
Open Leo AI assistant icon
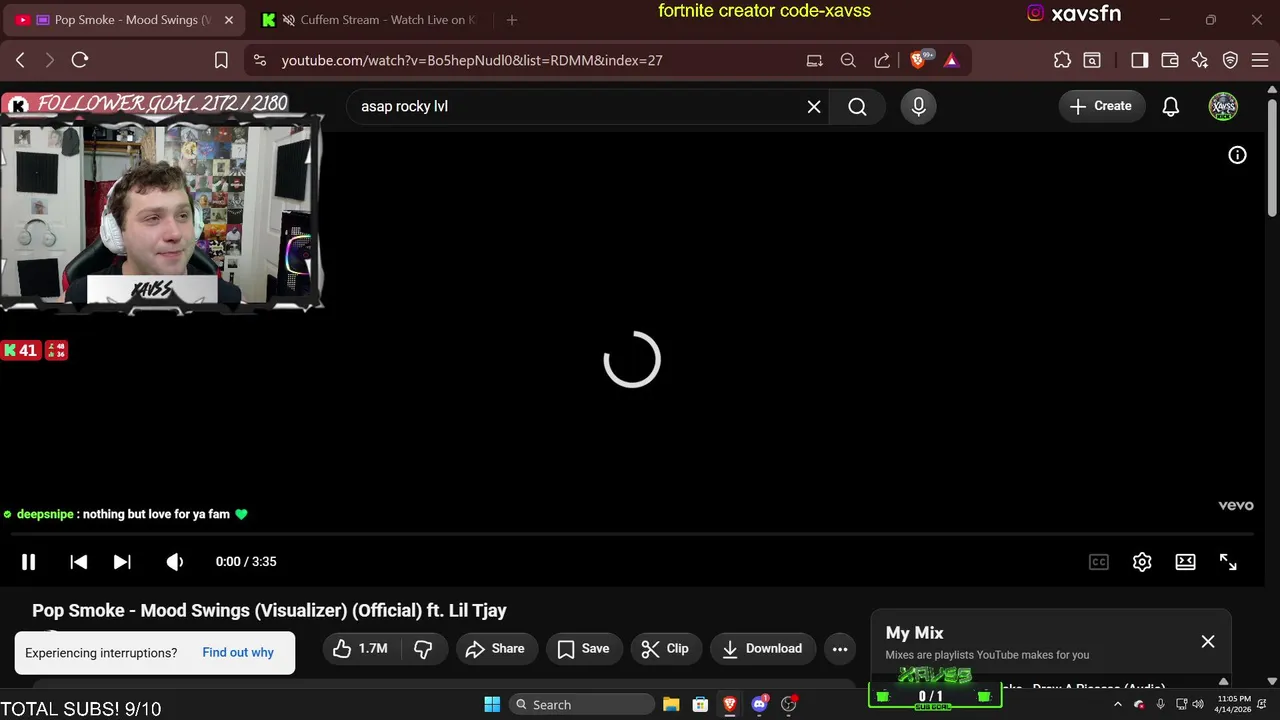point(1200,60)
